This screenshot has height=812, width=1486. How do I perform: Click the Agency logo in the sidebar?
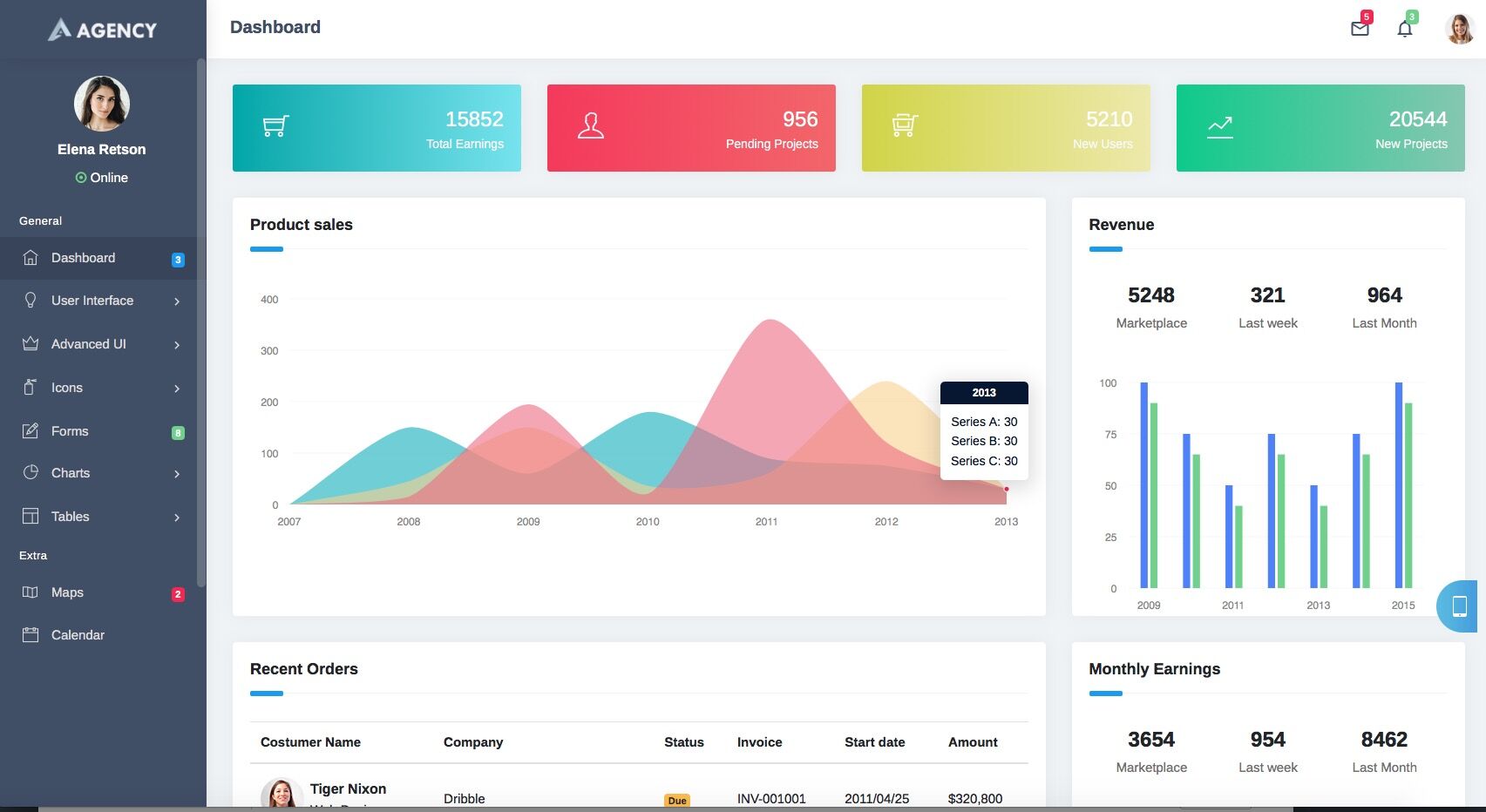[103, 30]
